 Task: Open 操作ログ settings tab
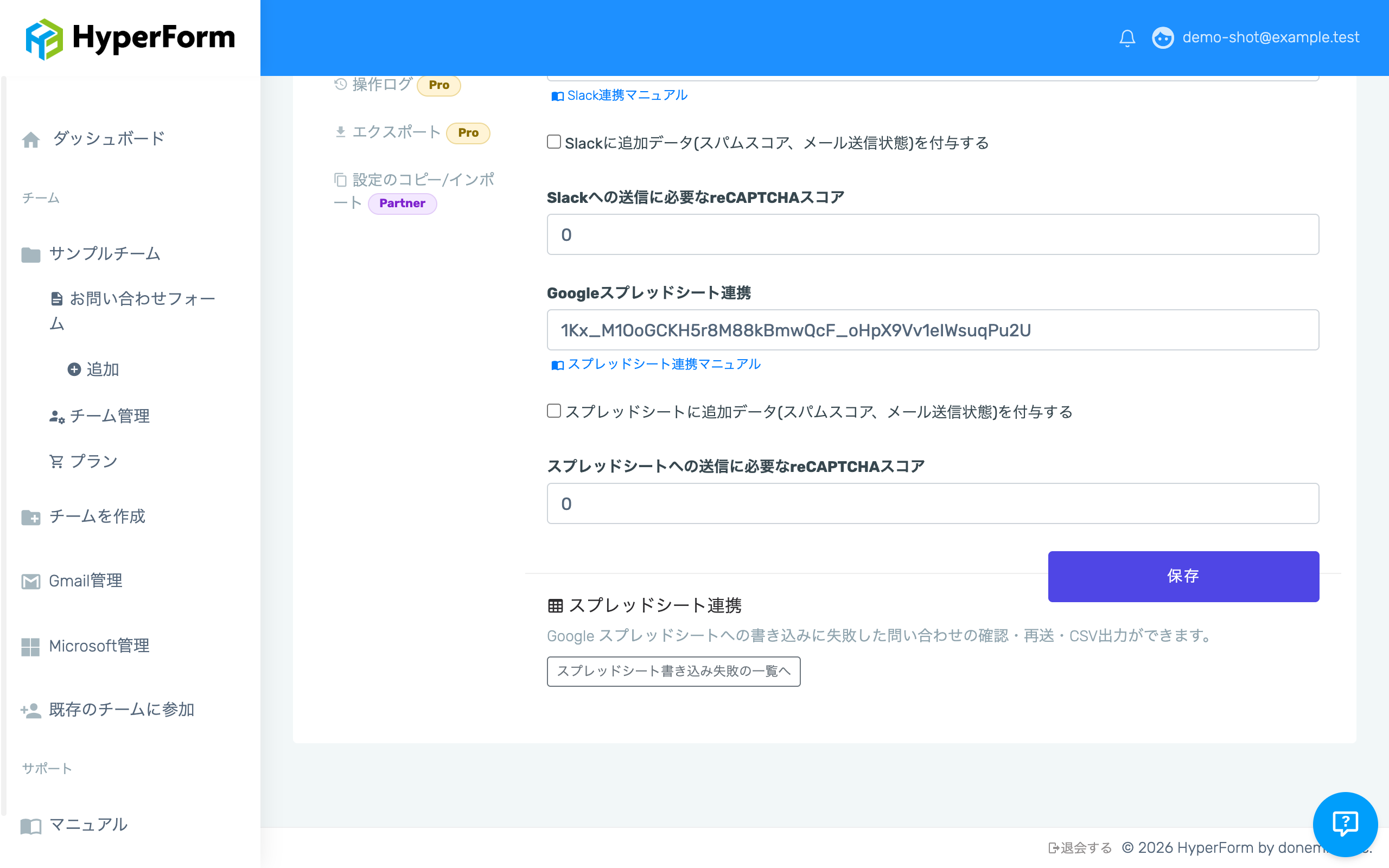point(381,85)
